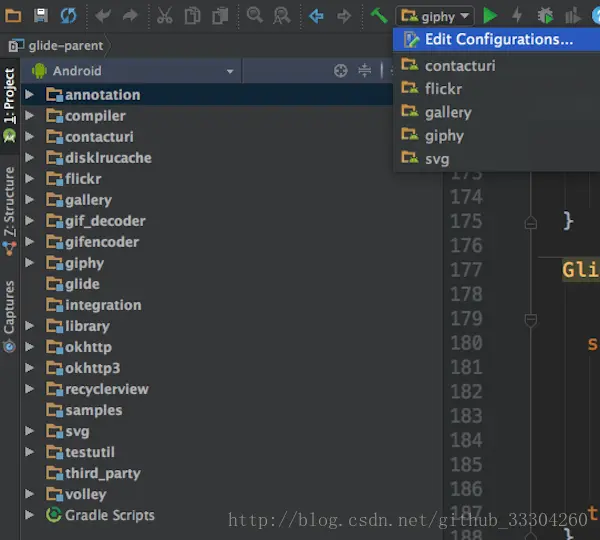This screenshot has width=600, height=540.
Task: Expand the Gradle Scripts node arrow
Action: coord(29,515)
